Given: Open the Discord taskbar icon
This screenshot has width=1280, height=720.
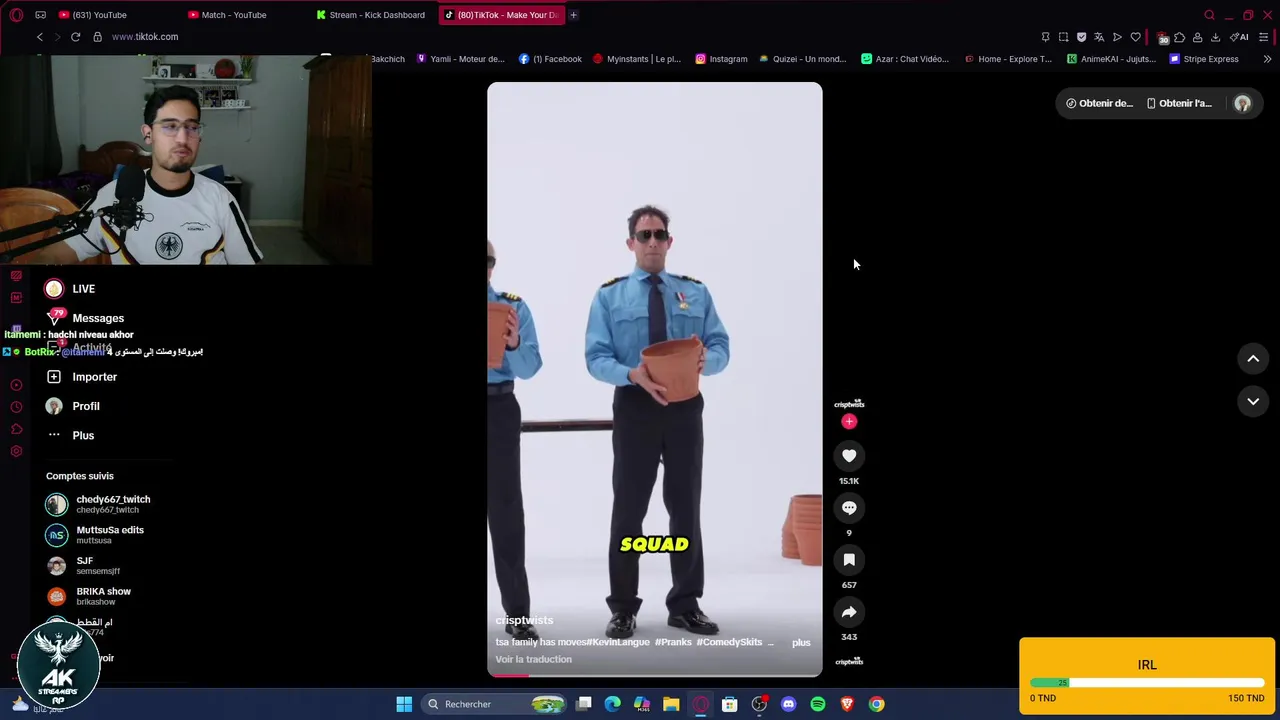Looking at the screenshot, I should (x=788, y=704).
